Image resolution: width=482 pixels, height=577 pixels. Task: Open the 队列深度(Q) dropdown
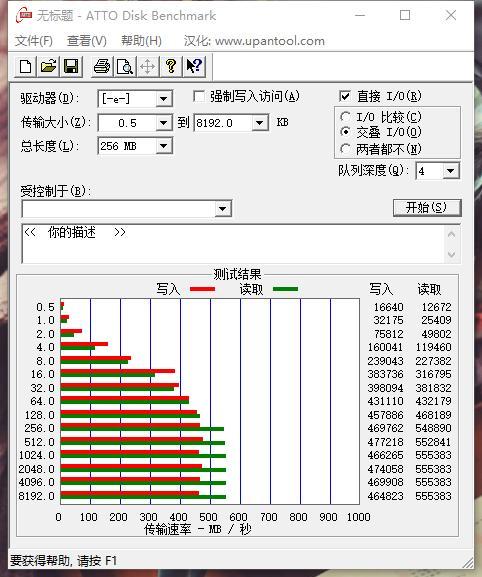(451, 171)
